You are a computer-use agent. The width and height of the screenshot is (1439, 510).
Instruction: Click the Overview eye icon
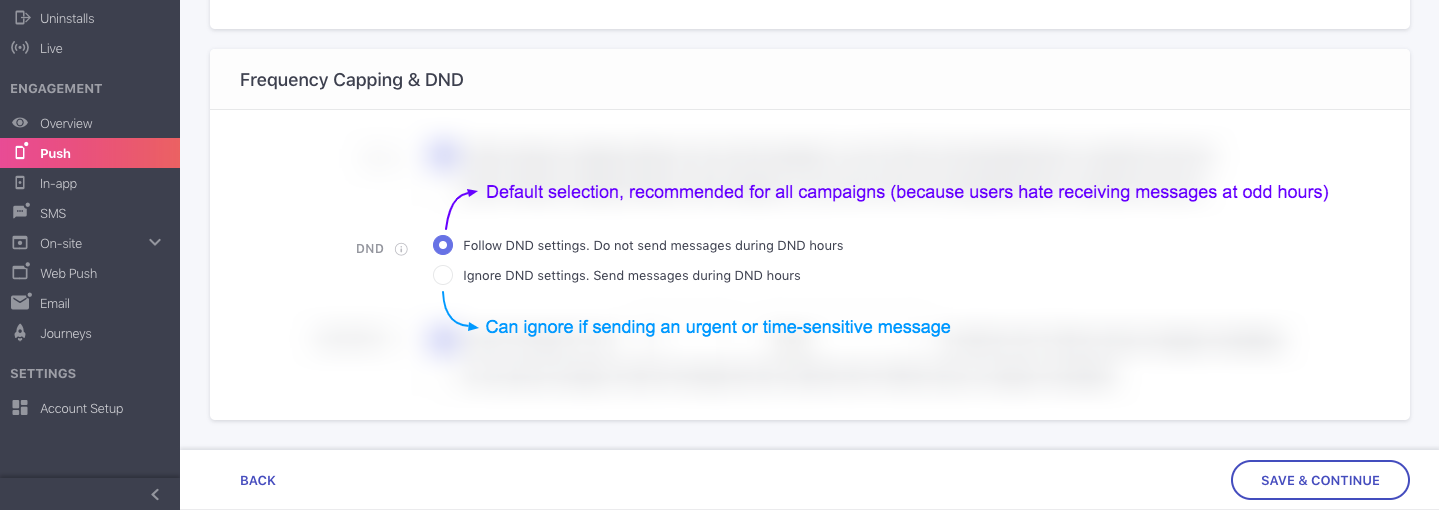click(x=20, y=123)
